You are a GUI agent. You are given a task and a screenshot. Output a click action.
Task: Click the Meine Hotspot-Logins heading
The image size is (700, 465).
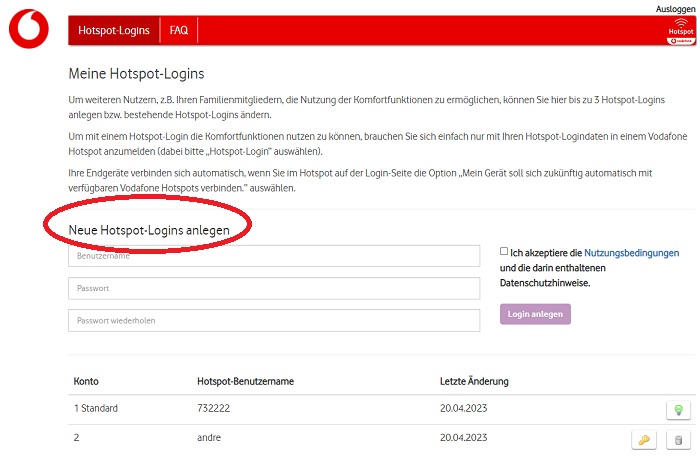pos(136,74)
